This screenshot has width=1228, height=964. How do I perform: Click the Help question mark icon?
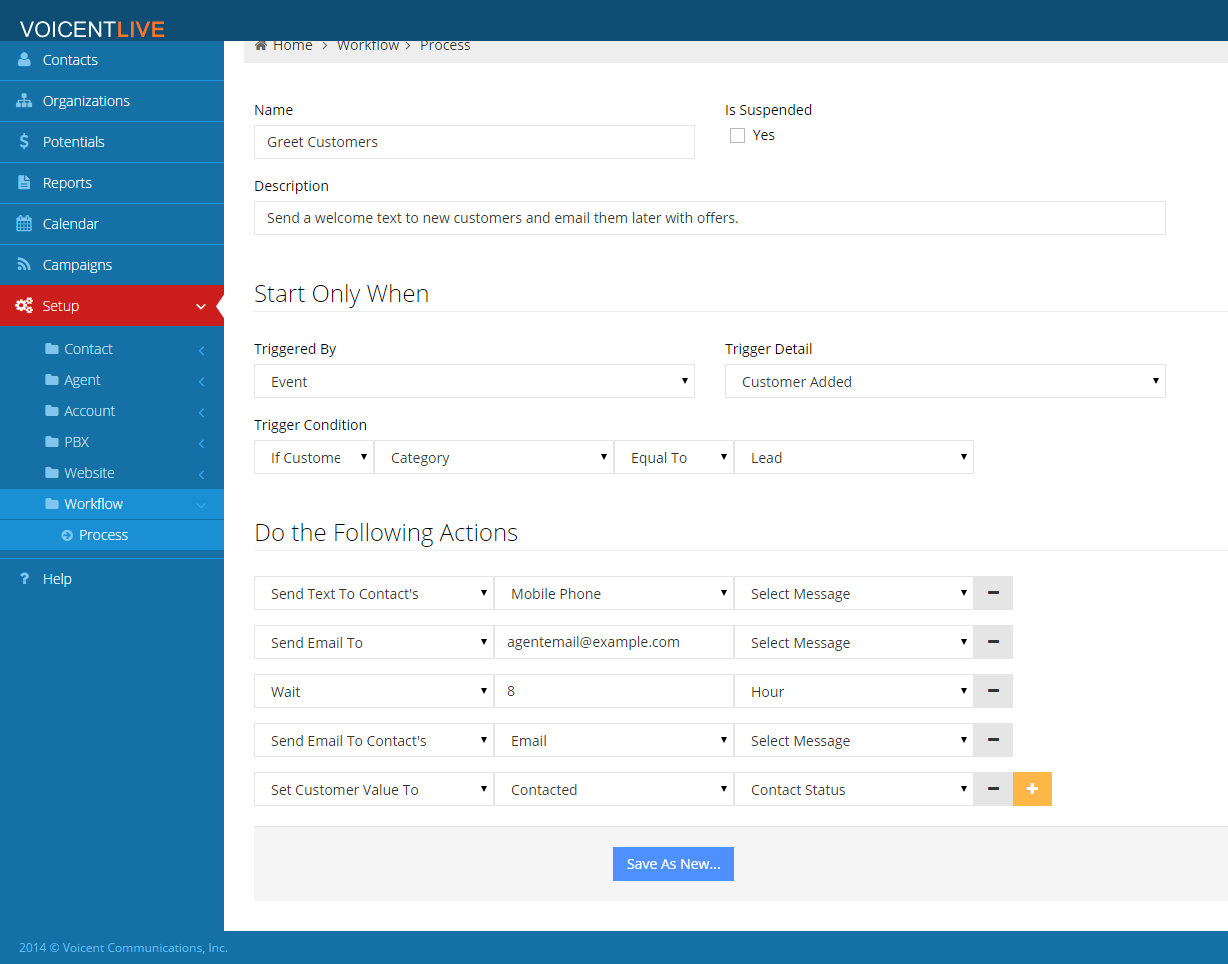24,579
